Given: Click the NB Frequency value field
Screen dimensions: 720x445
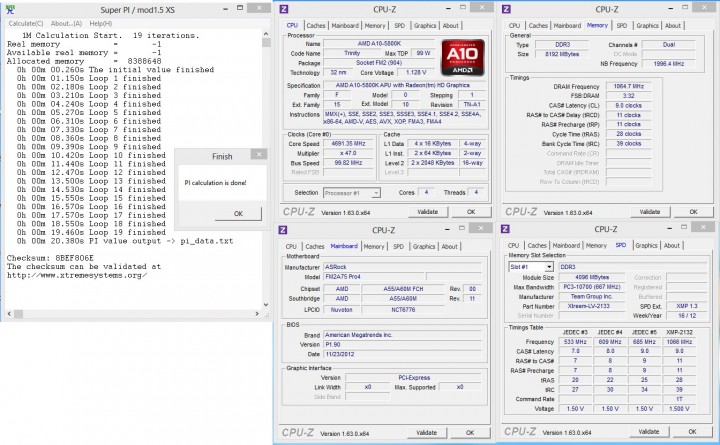Looking at the screenshot, I should (669, 64).
